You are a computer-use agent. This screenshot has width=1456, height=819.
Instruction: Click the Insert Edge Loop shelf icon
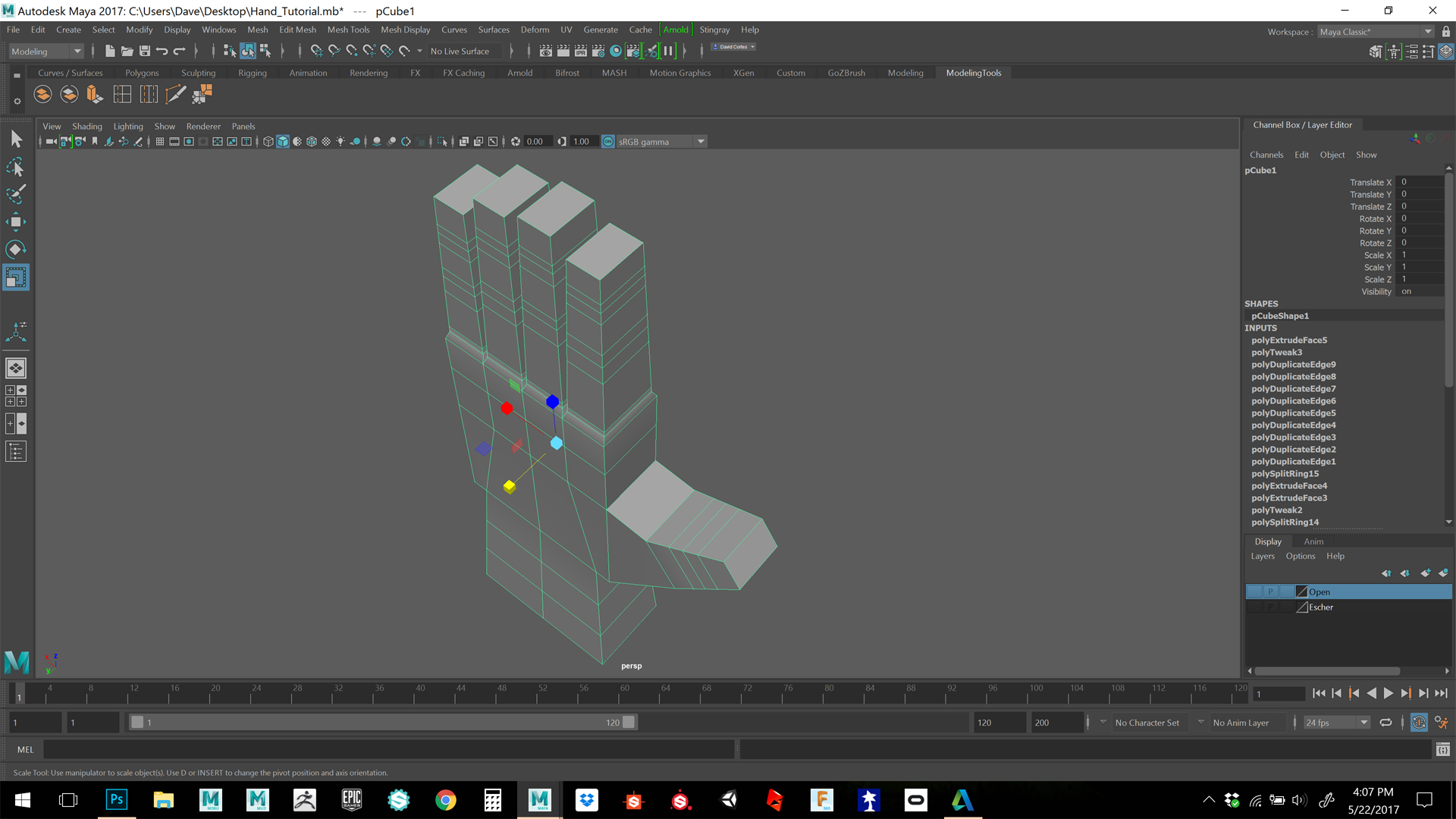point(122,94)
